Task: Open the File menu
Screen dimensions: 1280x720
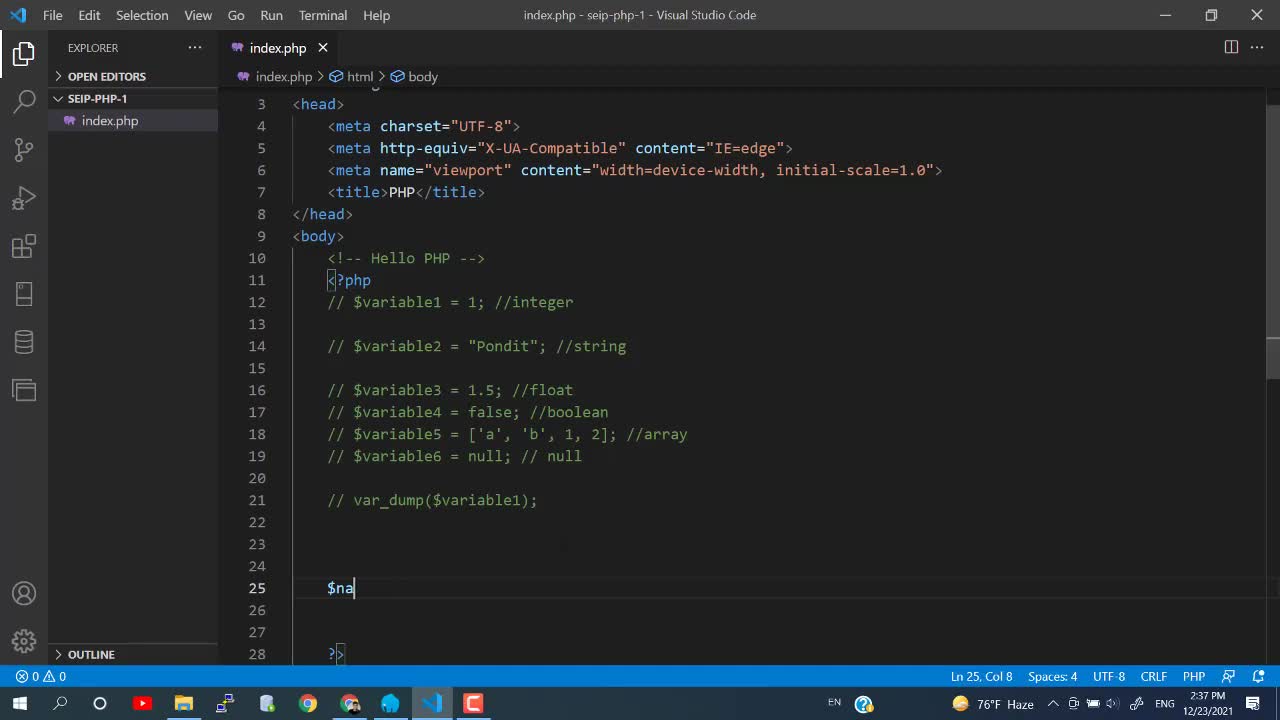Action: click(x=53, y=15)
